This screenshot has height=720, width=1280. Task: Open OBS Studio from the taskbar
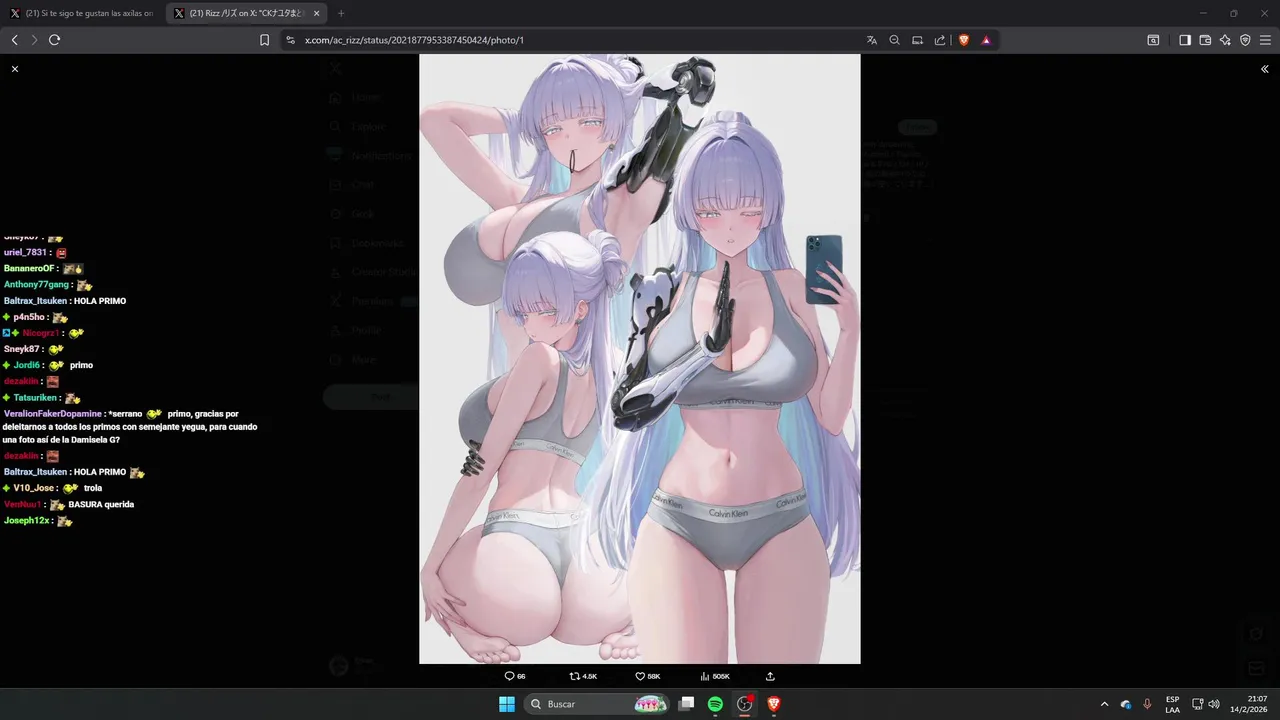coord(744,704)
